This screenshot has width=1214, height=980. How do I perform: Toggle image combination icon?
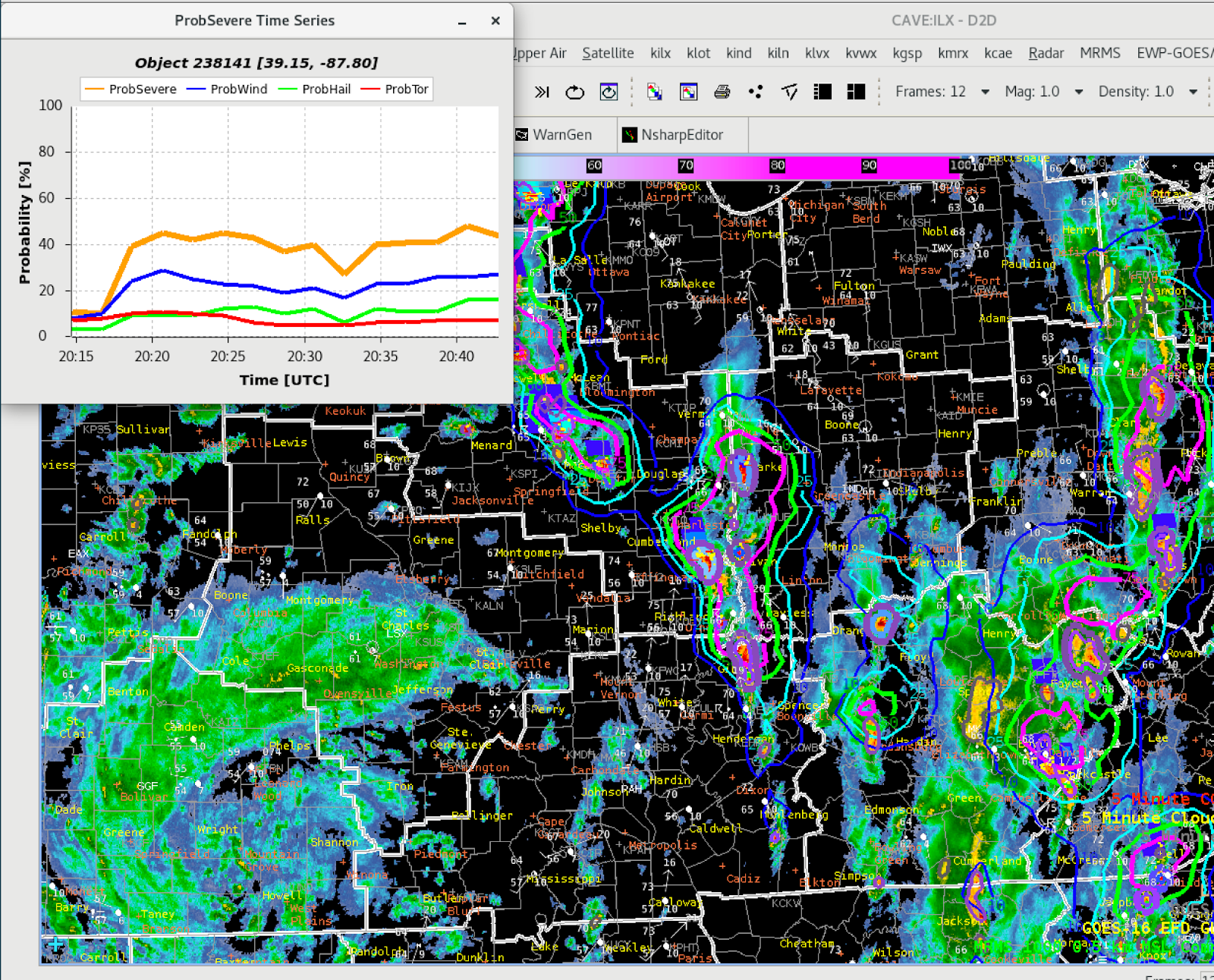[654, 92]
